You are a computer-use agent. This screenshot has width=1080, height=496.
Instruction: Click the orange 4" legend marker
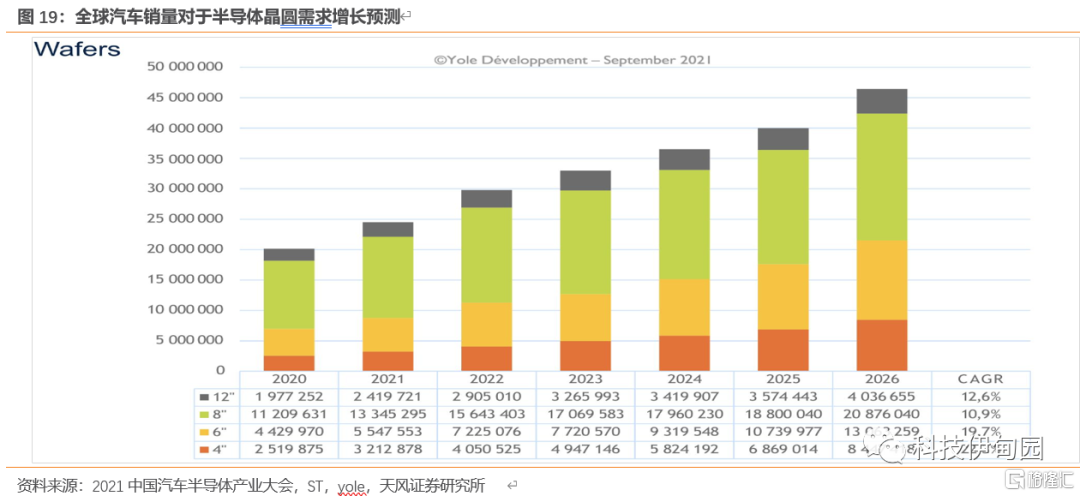[x=206, y=449]
